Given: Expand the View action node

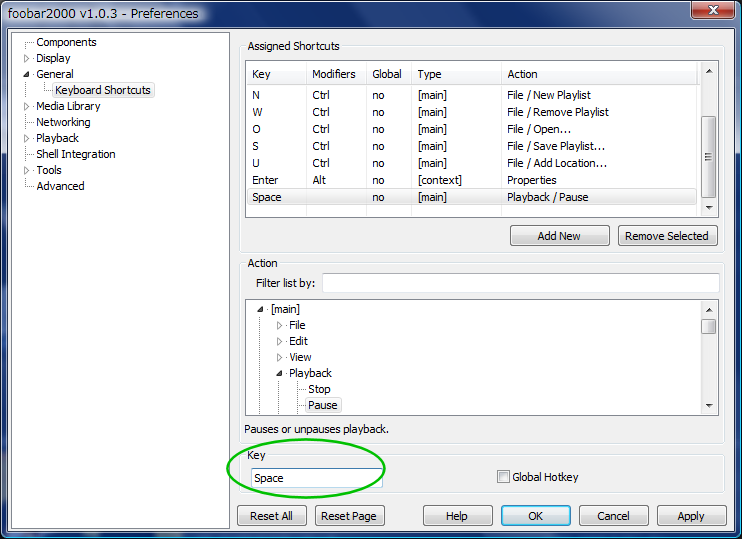Looking at the screenshot, I should pyautogui.click(x=279, y=358).
